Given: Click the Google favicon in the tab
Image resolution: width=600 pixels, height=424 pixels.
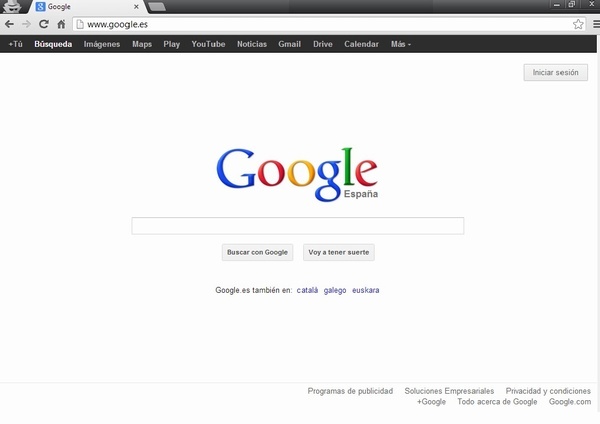Looking at the screenshot, I should pyautogui.click(x=40, y=7).
